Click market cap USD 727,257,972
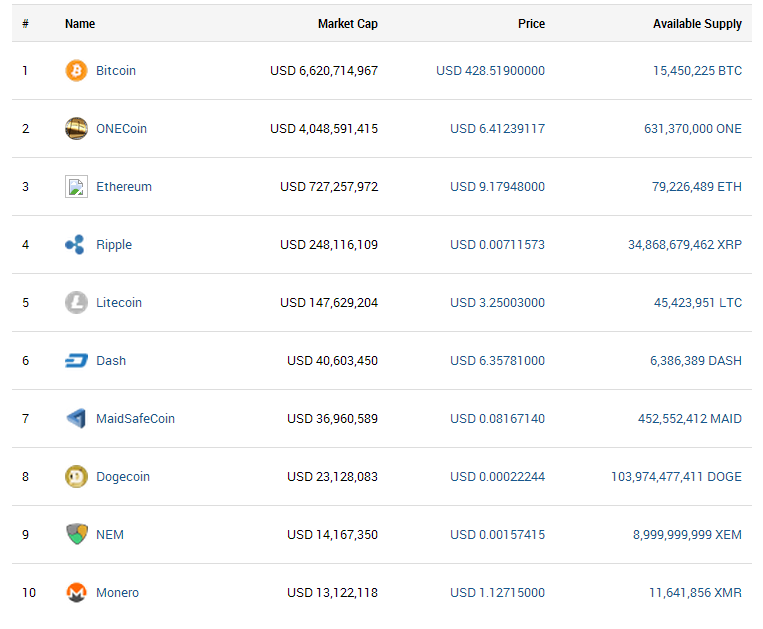Screen dimensions: 763x629 [329, 186]
